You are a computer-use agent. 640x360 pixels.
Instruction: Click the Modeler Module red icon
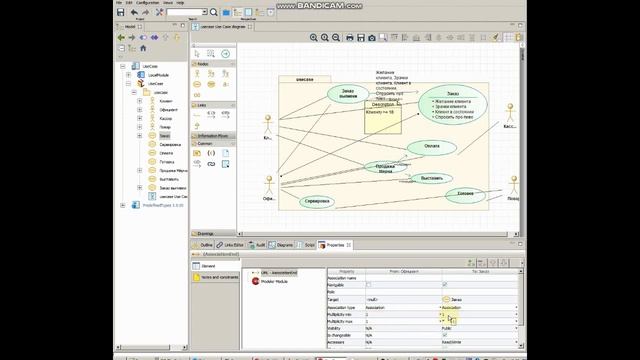[x=256, y=281]
